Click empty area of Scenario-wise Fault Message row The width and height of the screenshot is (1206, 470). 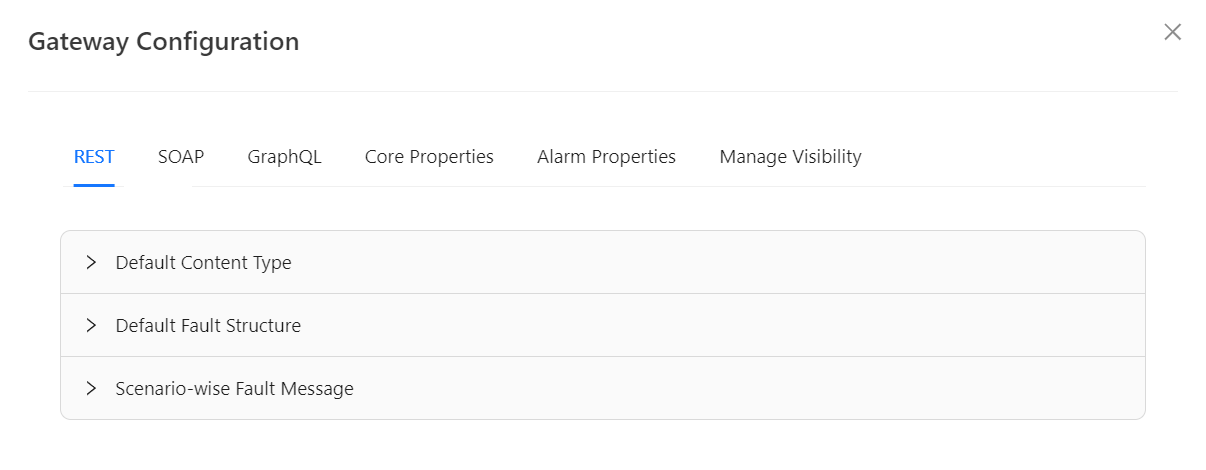(x=700, y=389)
